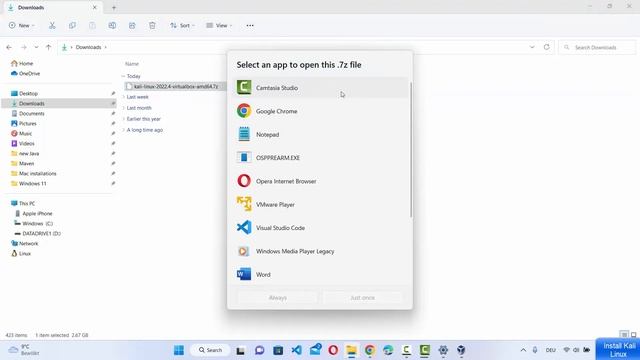This screenshot has height=360, width=640.
Task: Open the New item dropdown
Action: (22, 25)
